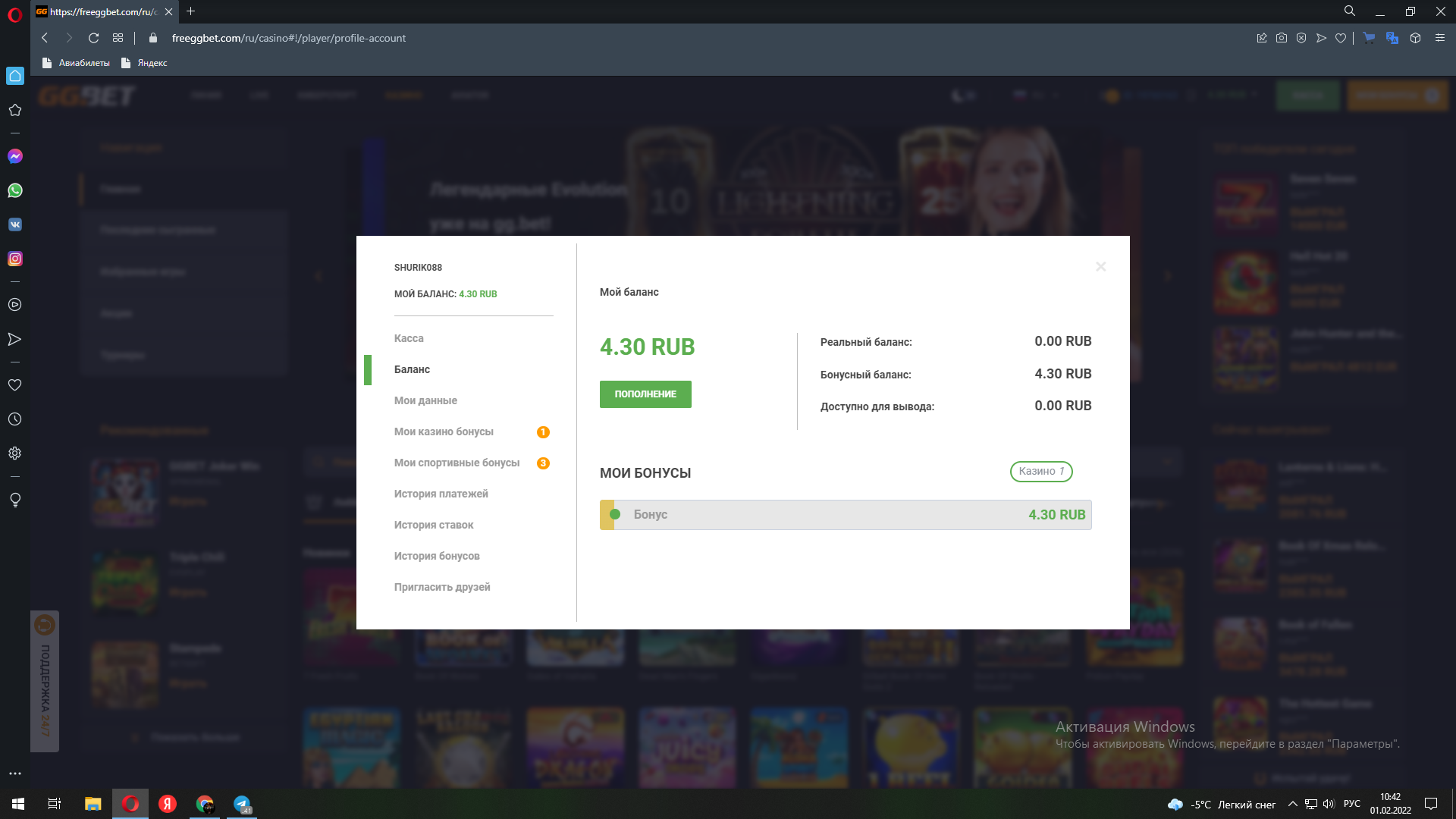The width and height of the screenshot is (1456, 819).
Task: Click the green ПОПОЛНЕНИЕ button
Action: (645, 394)
